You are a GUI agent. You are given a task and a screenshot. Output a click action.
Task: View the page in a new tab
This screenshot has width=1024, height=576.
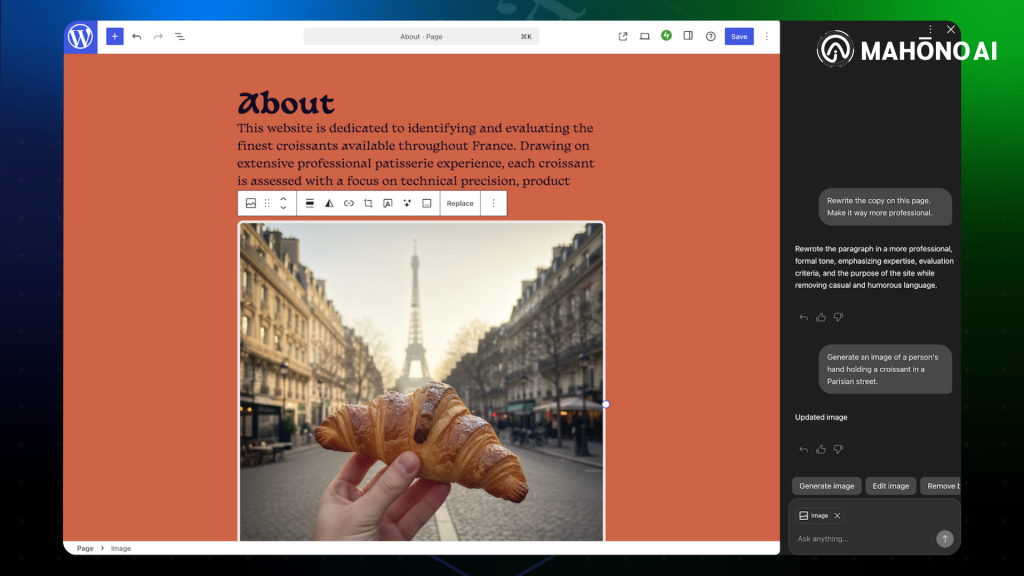point(623,37)
